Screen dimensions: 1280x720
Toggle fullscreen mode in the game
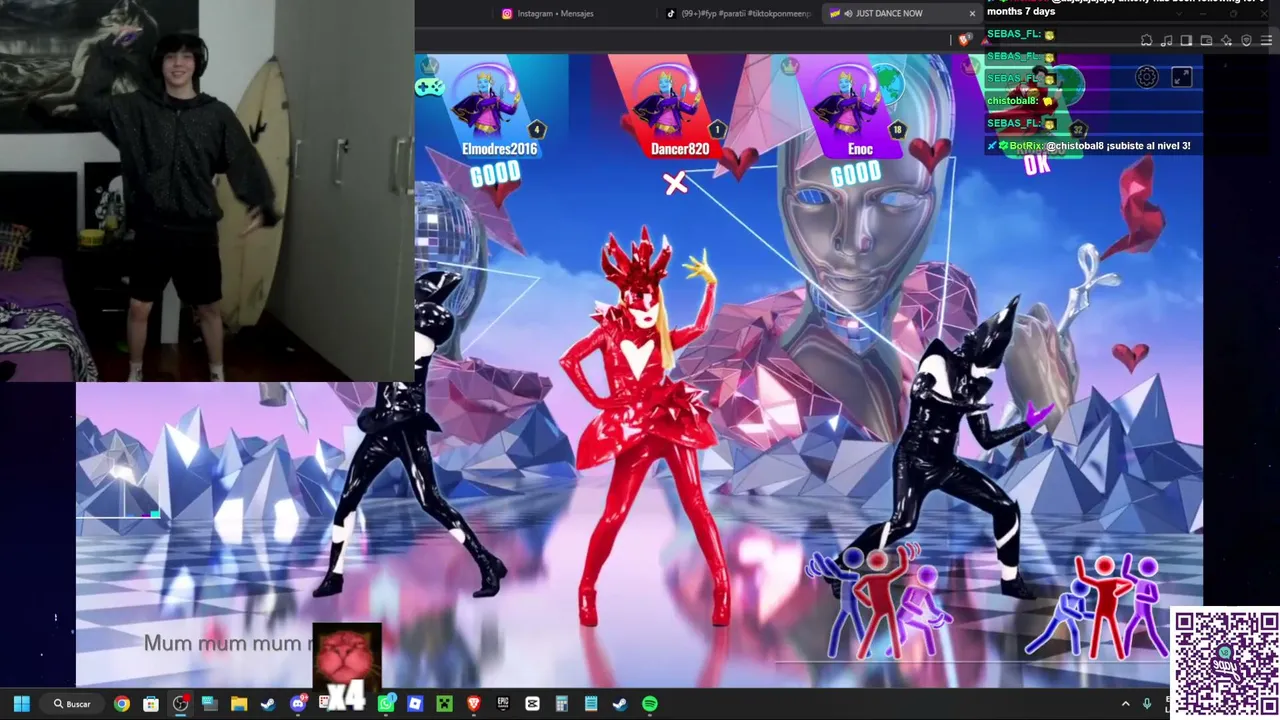1181,77
